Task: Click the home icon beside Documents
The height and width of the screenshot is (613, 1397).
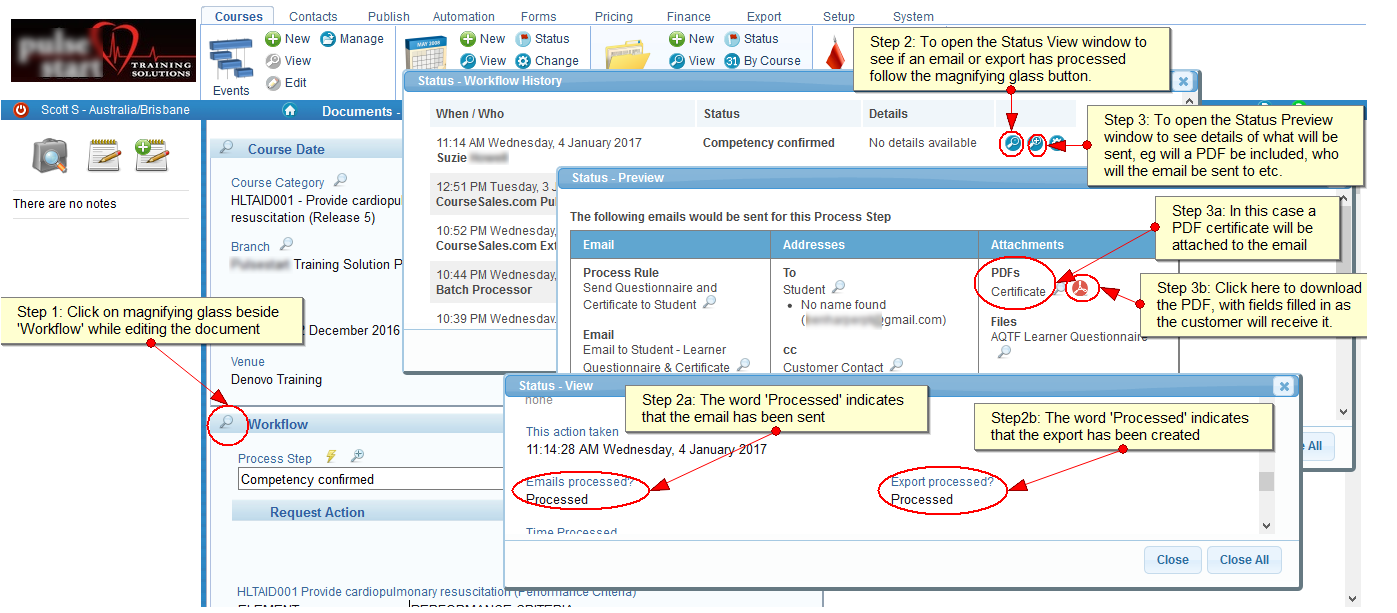Action: point(290,110)
